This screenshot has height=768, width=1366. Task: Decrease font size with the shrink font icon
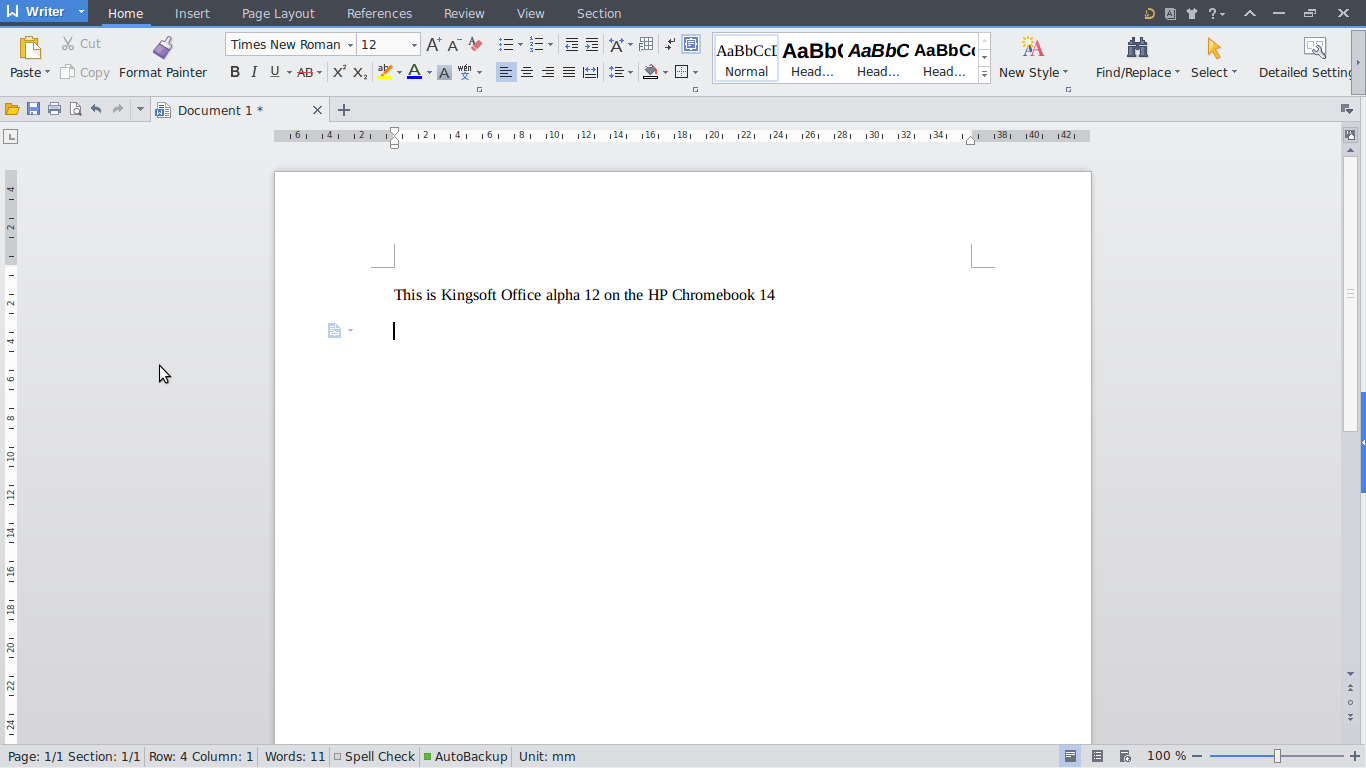tap(454, 45)
